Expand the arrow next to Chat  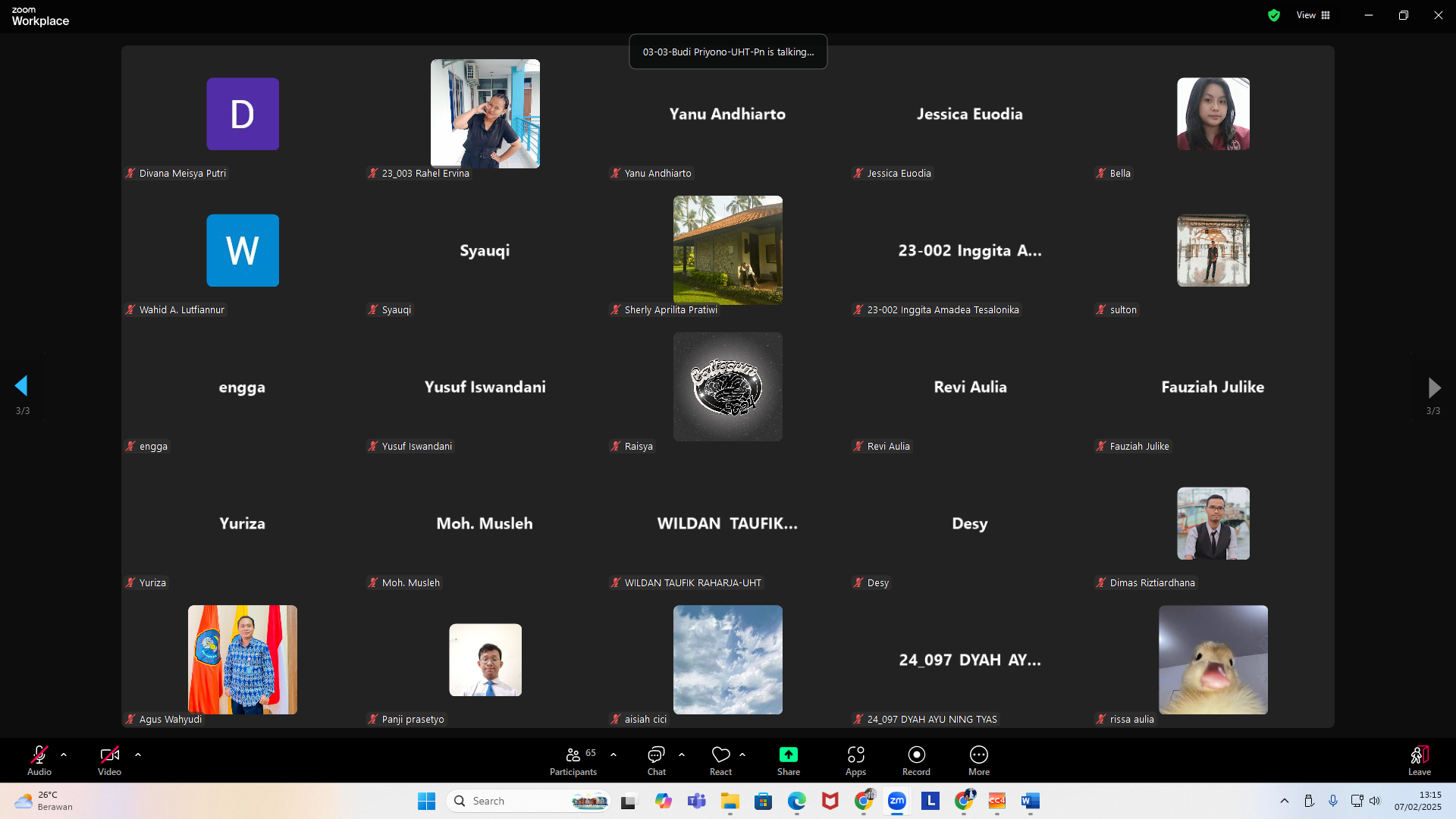pyautogui.click(x=682, y=755)
